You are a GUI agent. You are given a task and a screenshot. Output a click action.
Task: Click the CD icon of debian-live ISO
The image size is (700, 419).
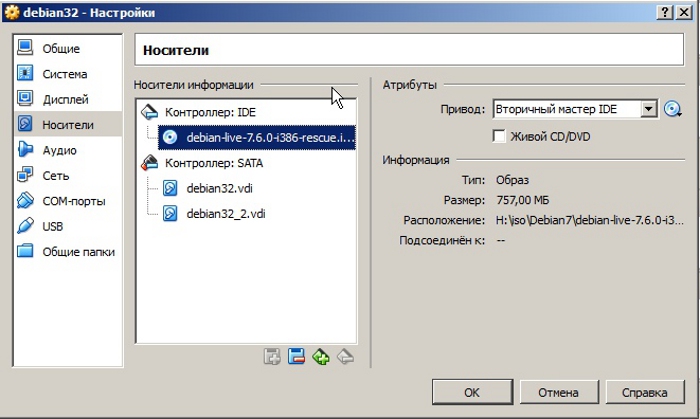tap(170, 137)
